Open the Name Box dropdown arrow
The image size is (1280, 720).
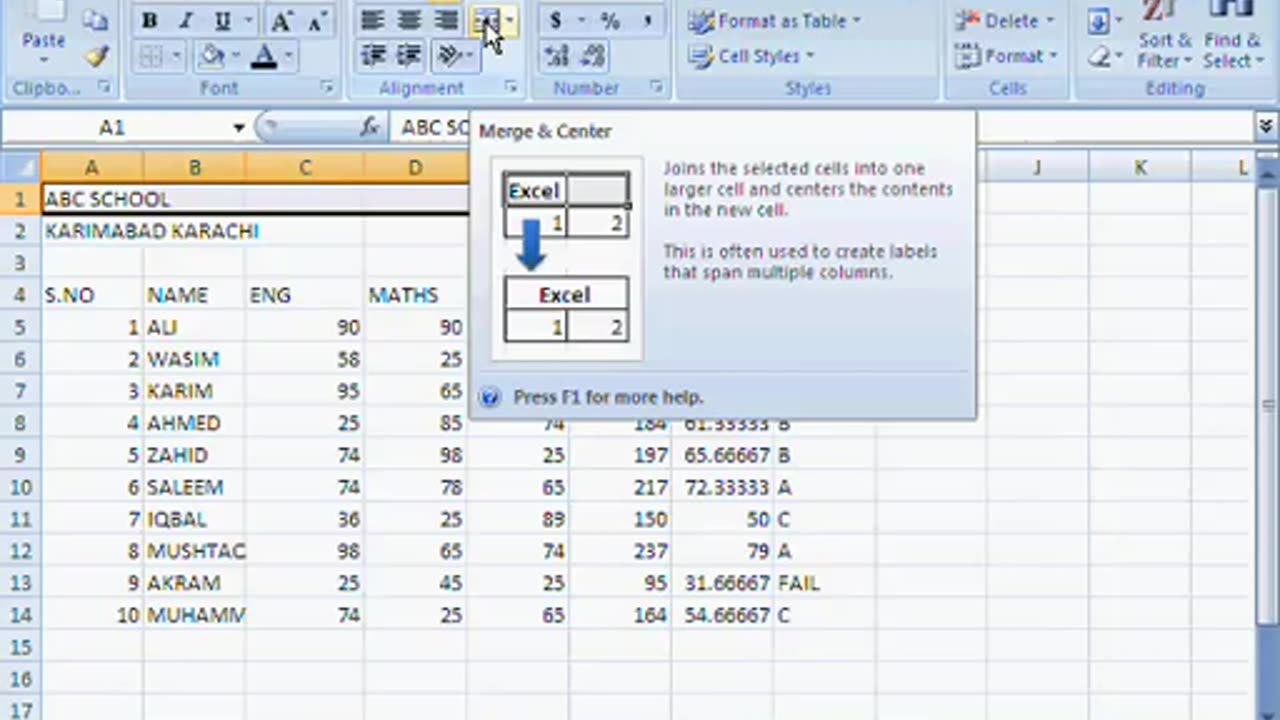coord(238,128)
